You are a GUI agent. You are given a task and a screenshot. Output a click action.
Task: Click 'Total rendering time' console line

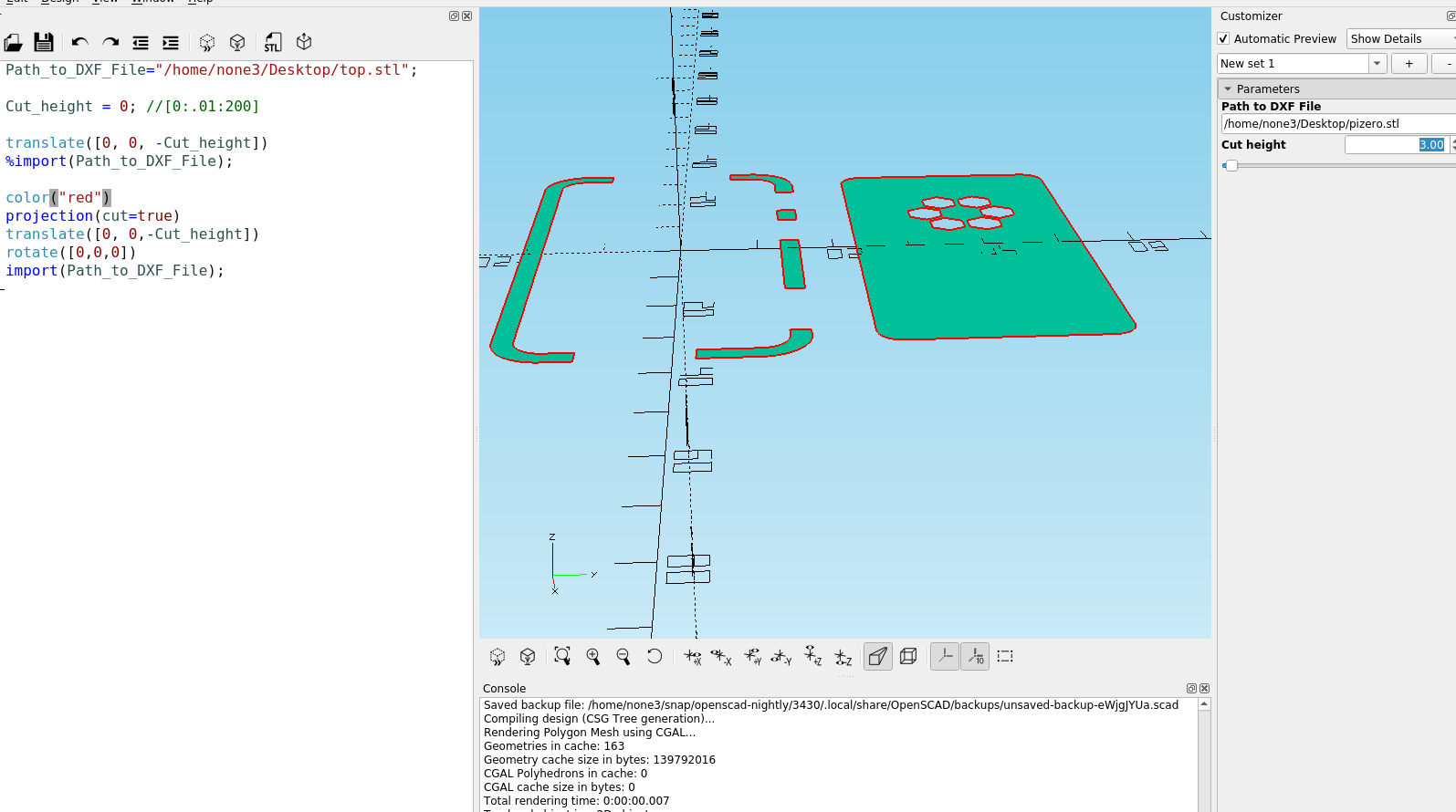[x=576, y=801]
